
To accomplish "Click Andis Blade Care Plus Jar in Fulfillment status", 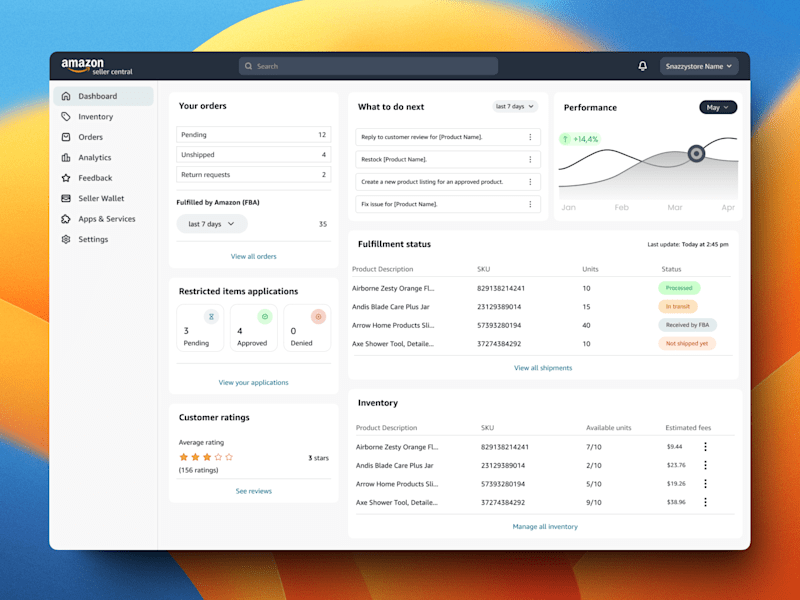I will point(391,307).
